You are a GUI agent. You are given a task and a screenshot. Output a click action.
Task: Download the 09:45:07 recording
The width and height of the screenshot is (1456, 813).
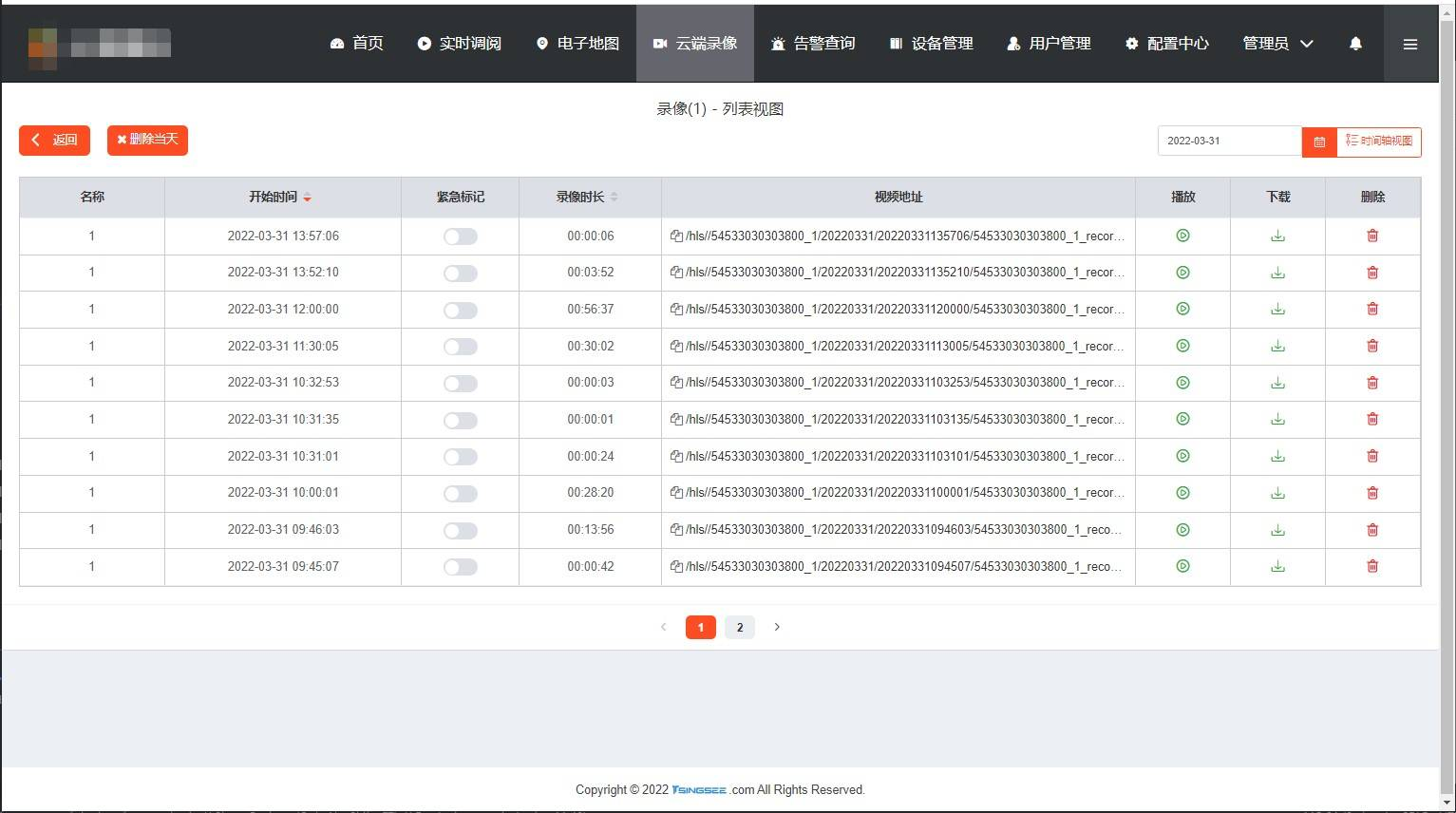pos(1277,566)
